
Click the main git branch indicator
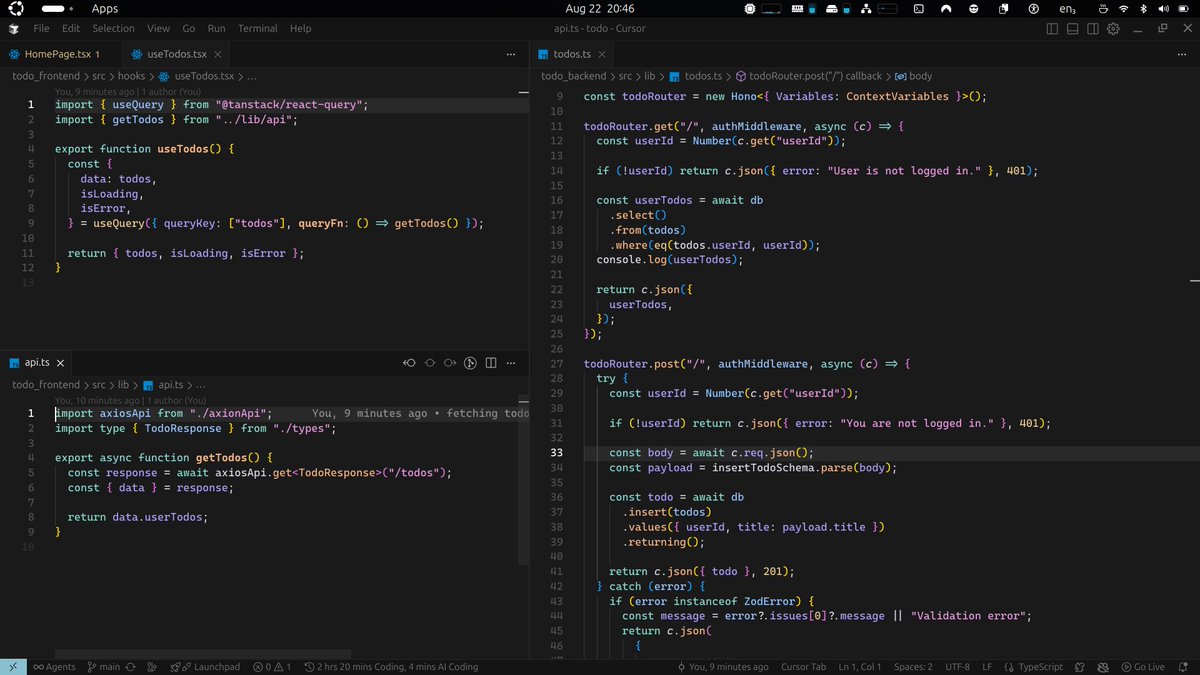point(103,667)
